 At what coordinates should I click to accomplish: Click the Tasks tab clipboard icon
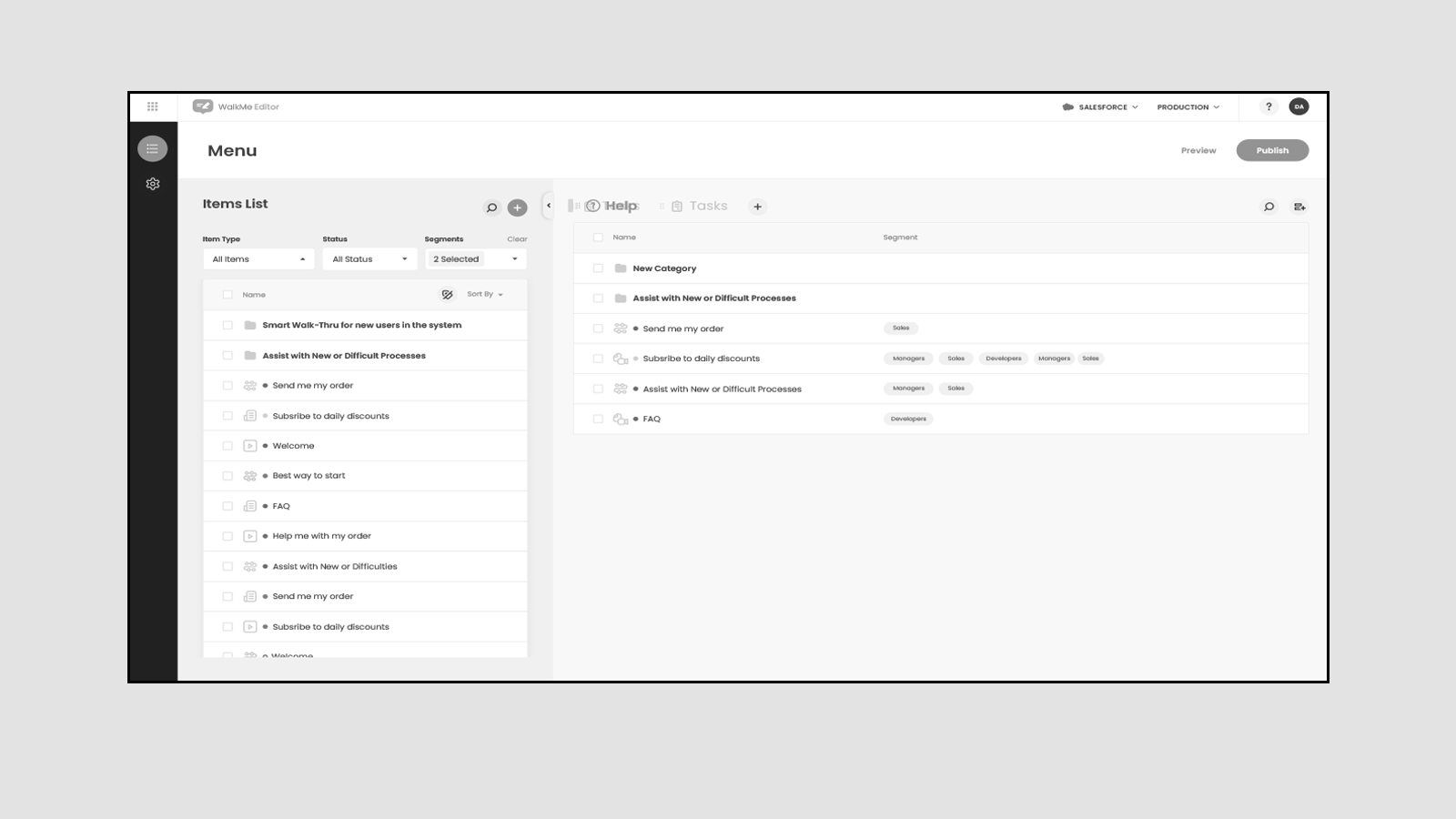coord(677,207)
